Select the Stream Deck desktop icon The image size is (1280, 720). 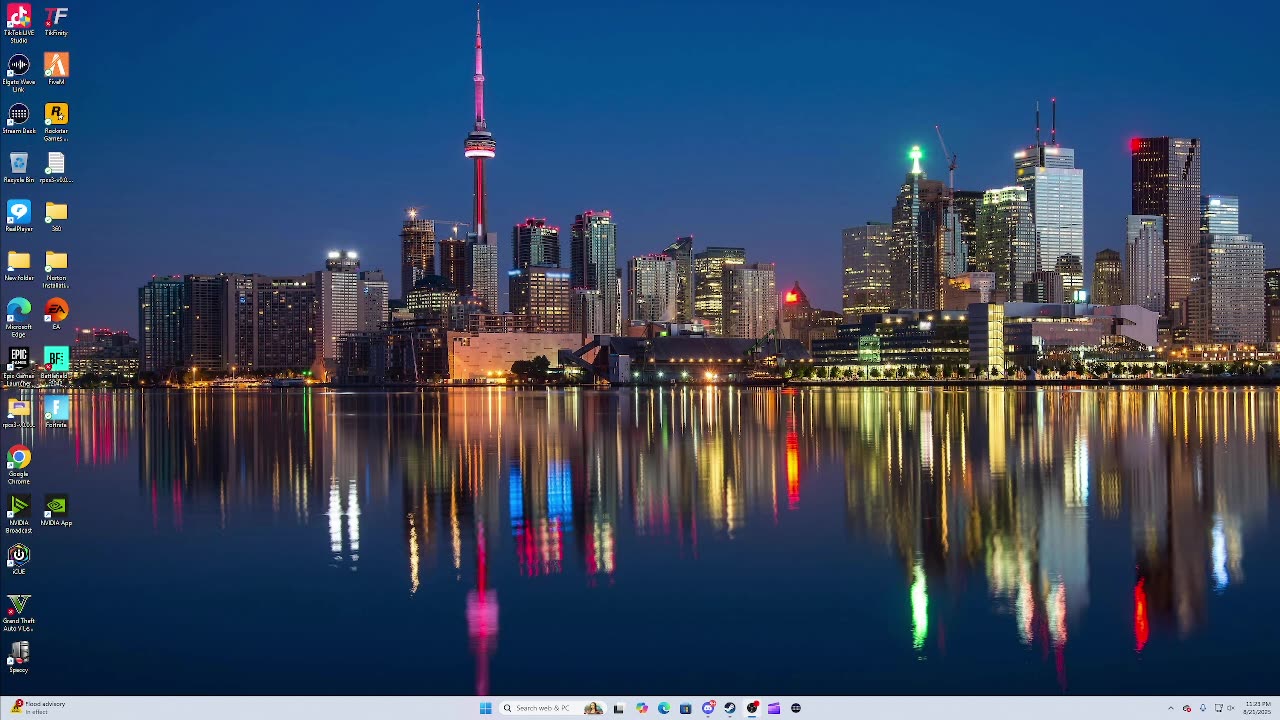[x=19, y=119]
